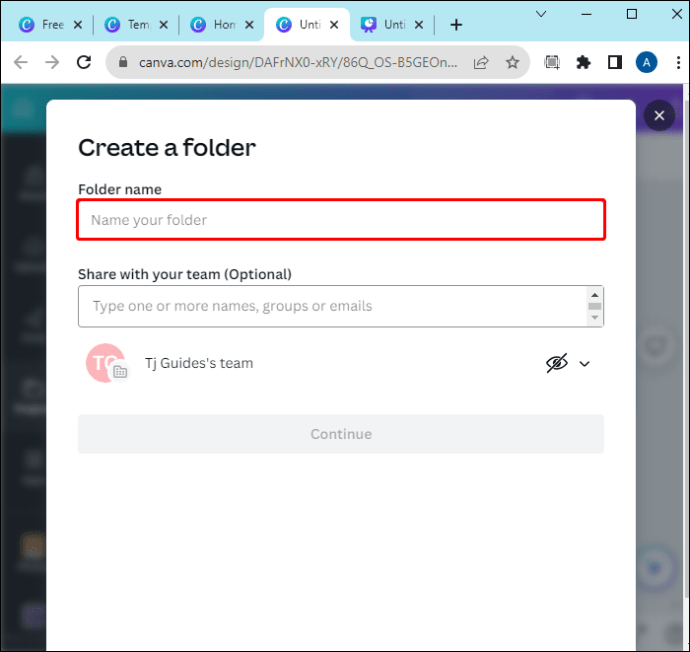The height and width of the screenshot is (652, 690).
Task: Expand the team access dropdown chevron
Action: click(584, 364)
